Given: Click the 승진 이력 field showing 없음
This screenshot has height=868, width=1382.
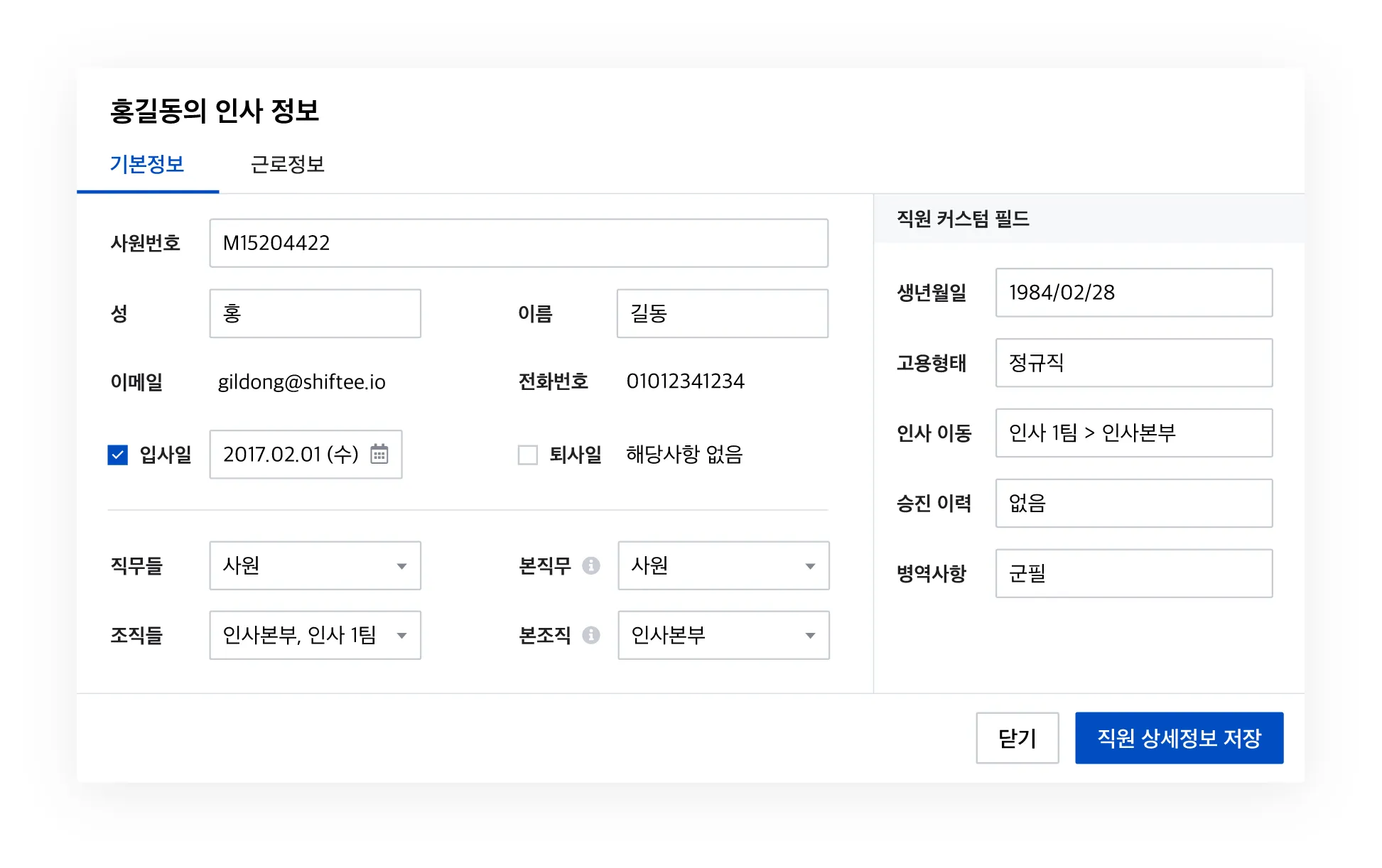Looking at the screenshot, I should click(x=1134, y=503).
